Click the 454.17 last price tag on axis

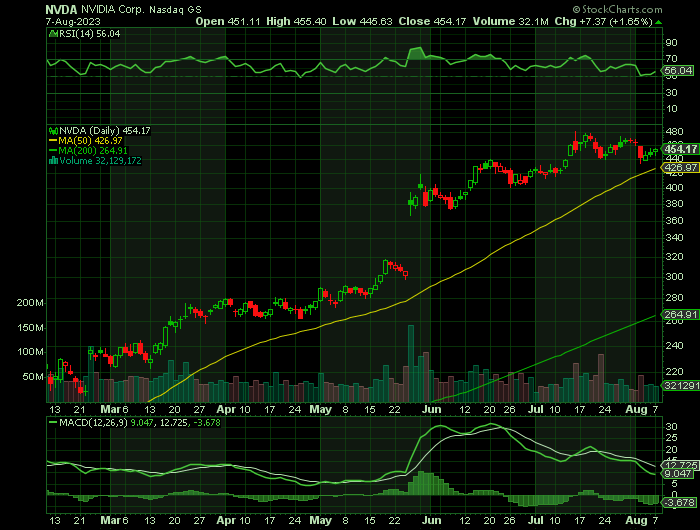point(681,149)
